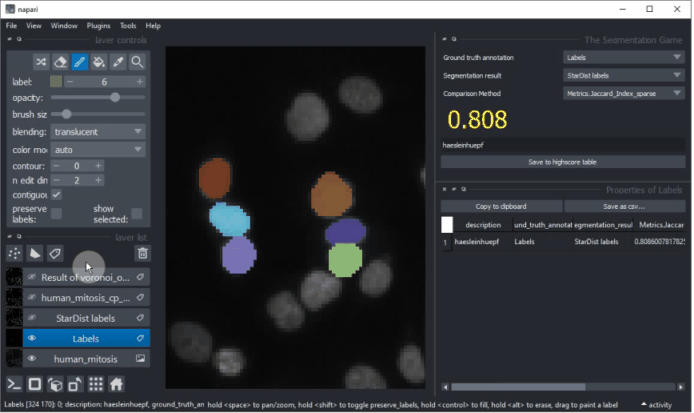Screen dimensions: 694x413
Task: Select the shuffle colors tool
Action: pos(41,62)
